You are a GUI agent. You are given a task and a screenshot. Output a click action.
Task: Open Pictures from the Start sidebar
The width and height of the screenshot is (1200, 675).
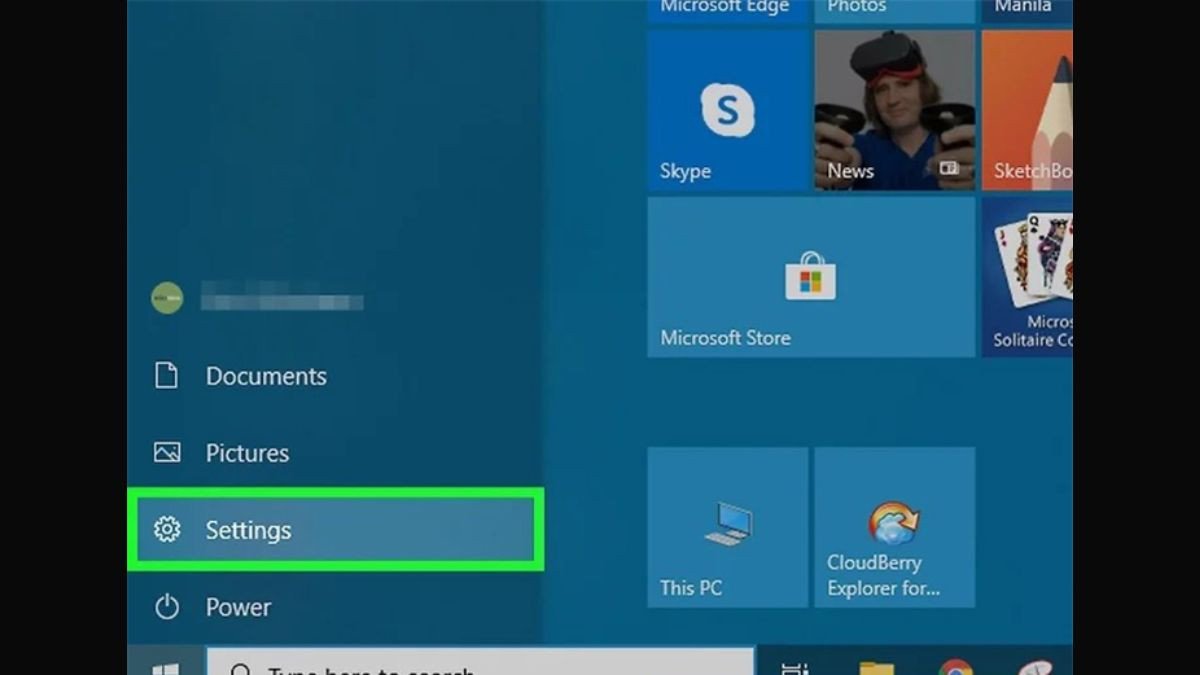click(247, 453)
